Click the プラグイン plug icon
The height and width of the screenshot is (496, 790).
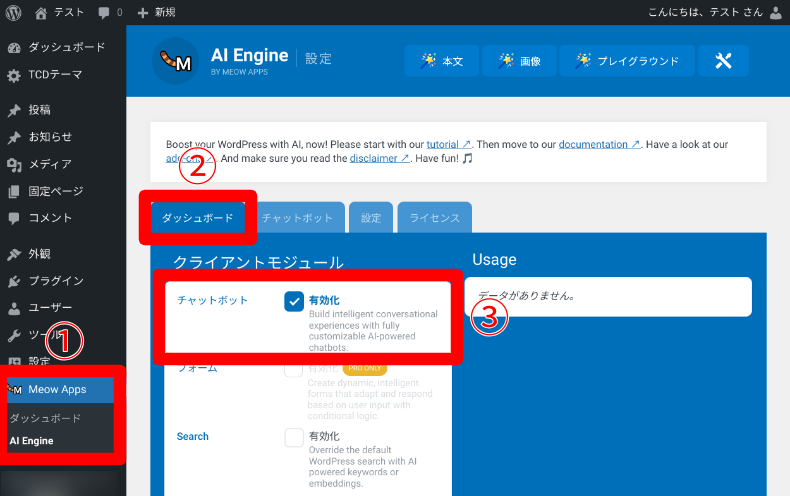[x=14, y=281]
